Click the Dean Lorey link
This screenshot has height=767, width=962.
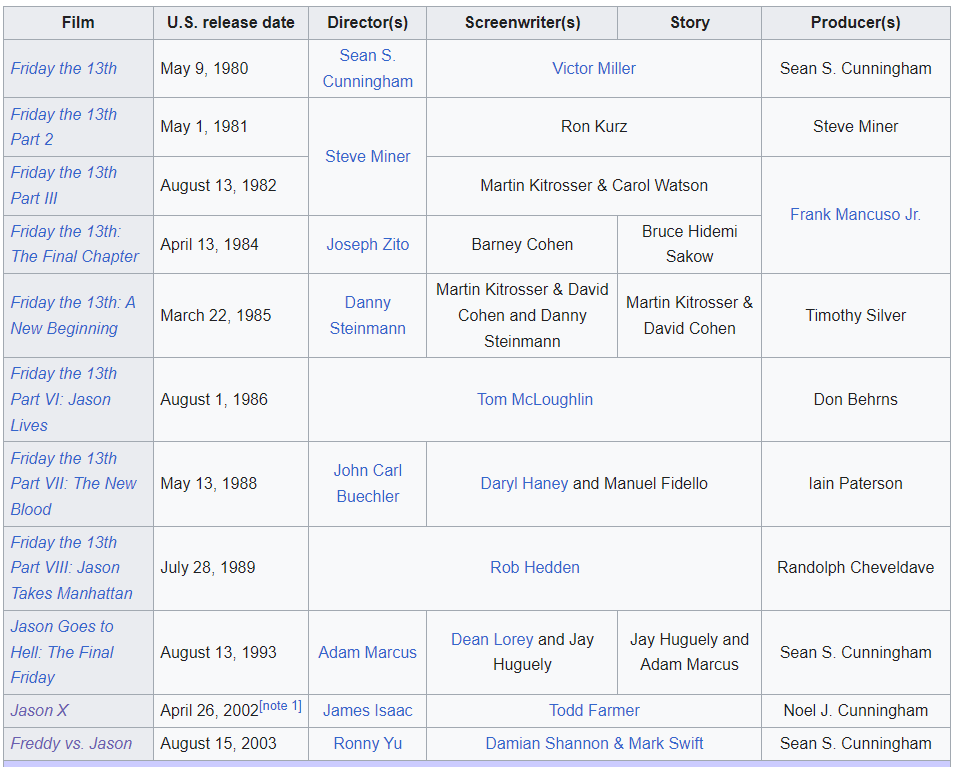point(492,639)
